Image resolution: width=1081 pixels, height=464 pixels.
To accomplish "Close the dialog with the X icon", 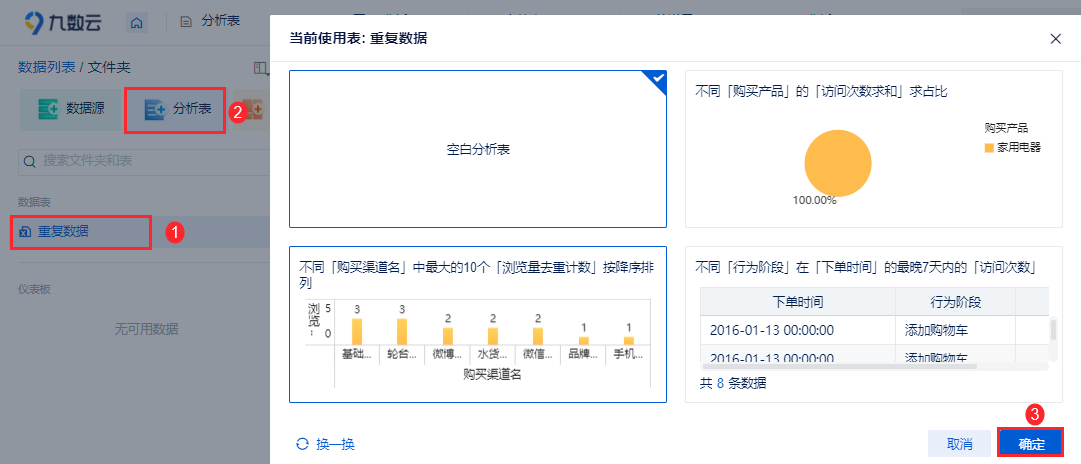I will (1055, 39).
